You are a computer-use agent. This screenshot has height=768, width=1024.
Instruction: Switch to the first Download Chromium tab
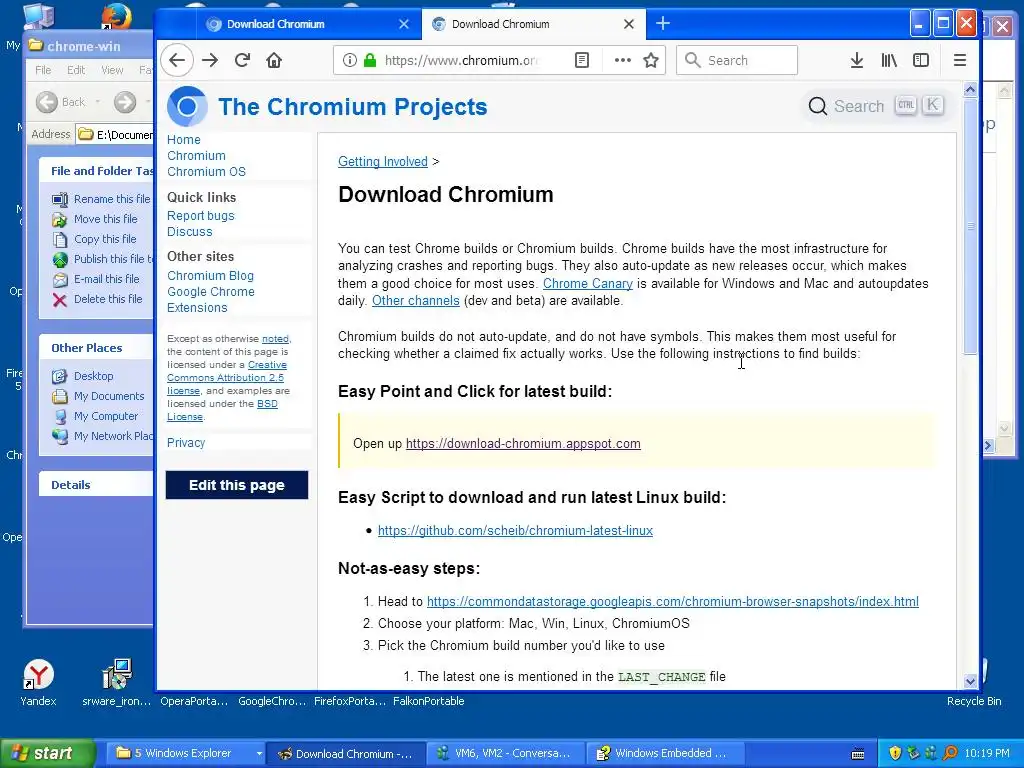click(x=308, y=24)
